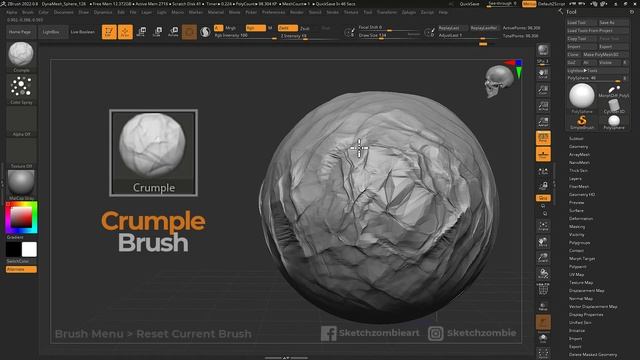The width and height of the screenshot is (640, 360).
Task: Click the Rotate view icon on right shelf
Action: coord(543,273)
